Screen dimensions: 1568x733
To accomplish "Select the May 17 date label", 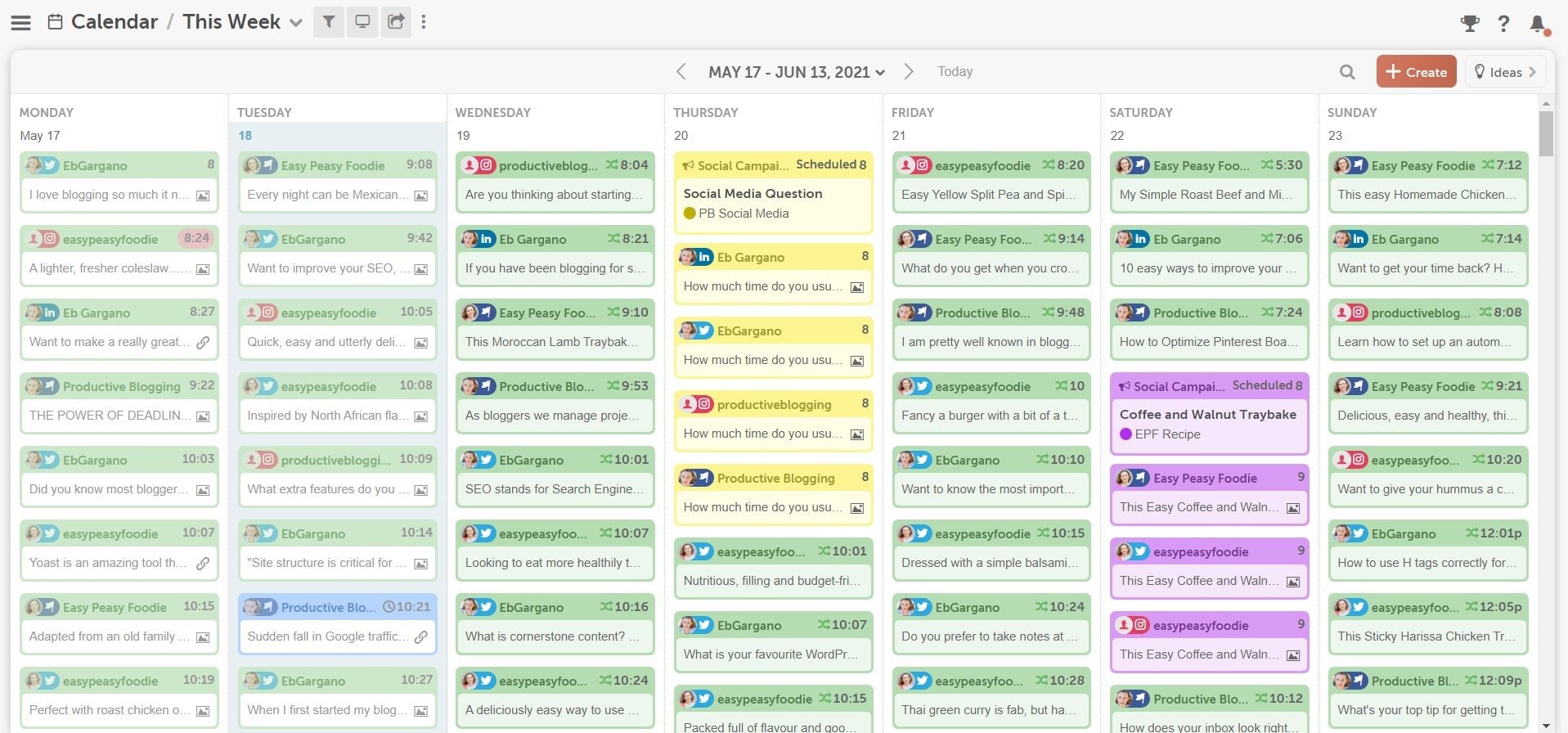I will pyautogui.click(x=39, y=136).
